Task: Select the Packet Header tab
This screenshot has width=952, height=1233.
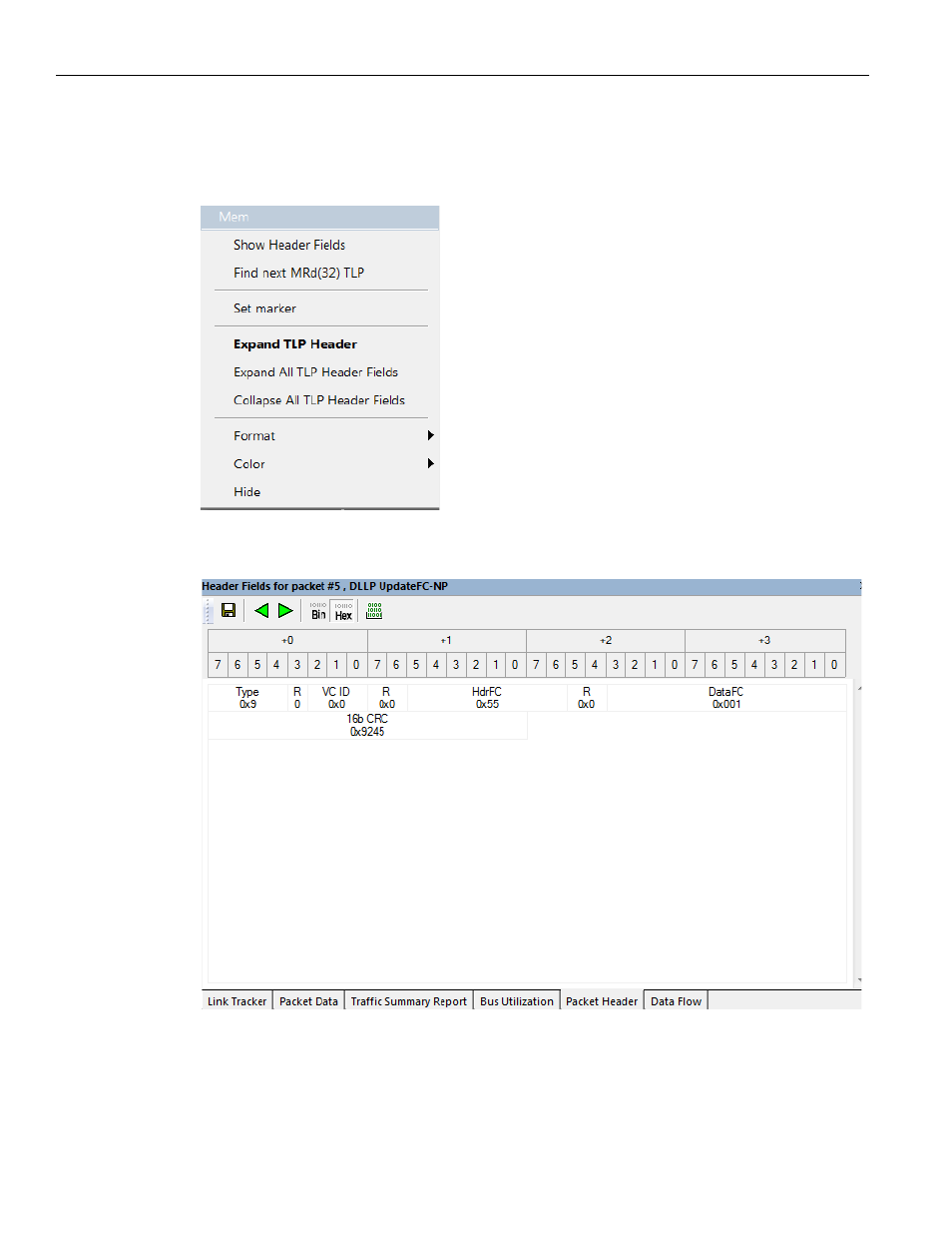Action: pyautogui.click(x=602, y=1001)
